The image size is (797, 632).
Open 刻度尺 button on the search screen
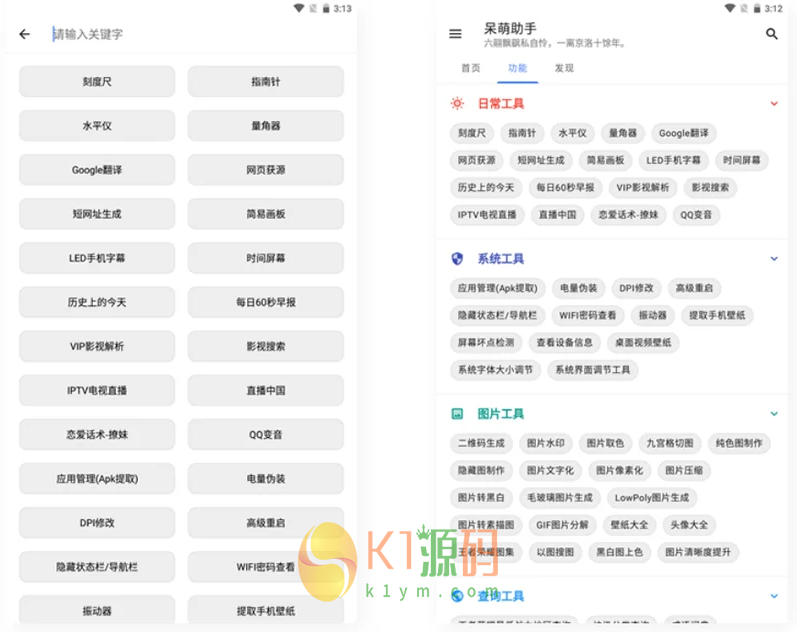click(x=97, y=82)
